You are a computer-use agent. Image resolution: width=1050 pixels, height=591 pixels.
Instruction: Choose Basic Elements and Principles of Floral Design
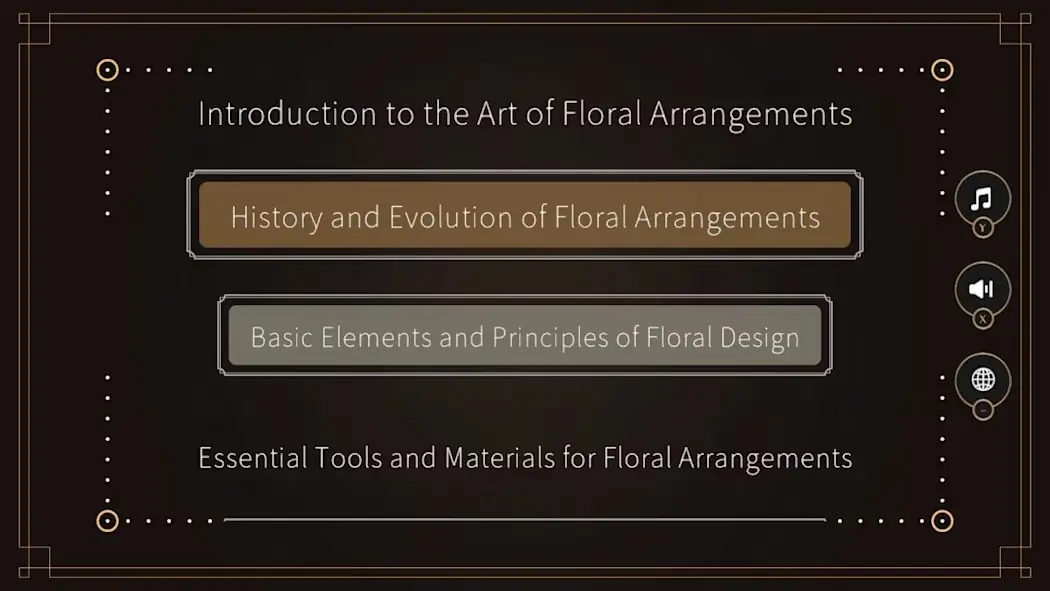[x=525, y=336]
